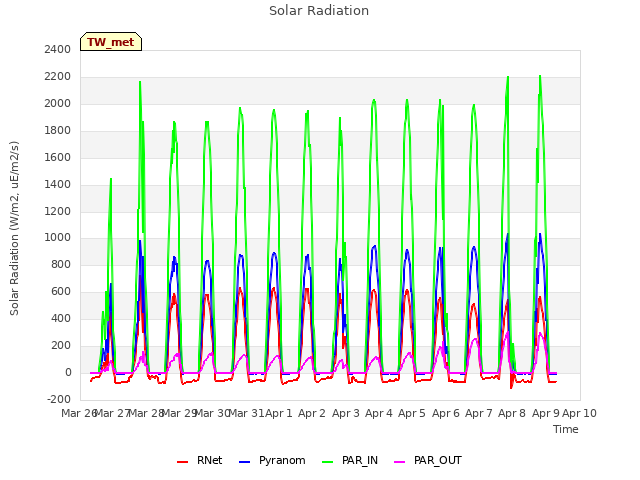Click the 1200 y-axis tick label
Viewport: 640px width, 480px height.
coord(58,211)
